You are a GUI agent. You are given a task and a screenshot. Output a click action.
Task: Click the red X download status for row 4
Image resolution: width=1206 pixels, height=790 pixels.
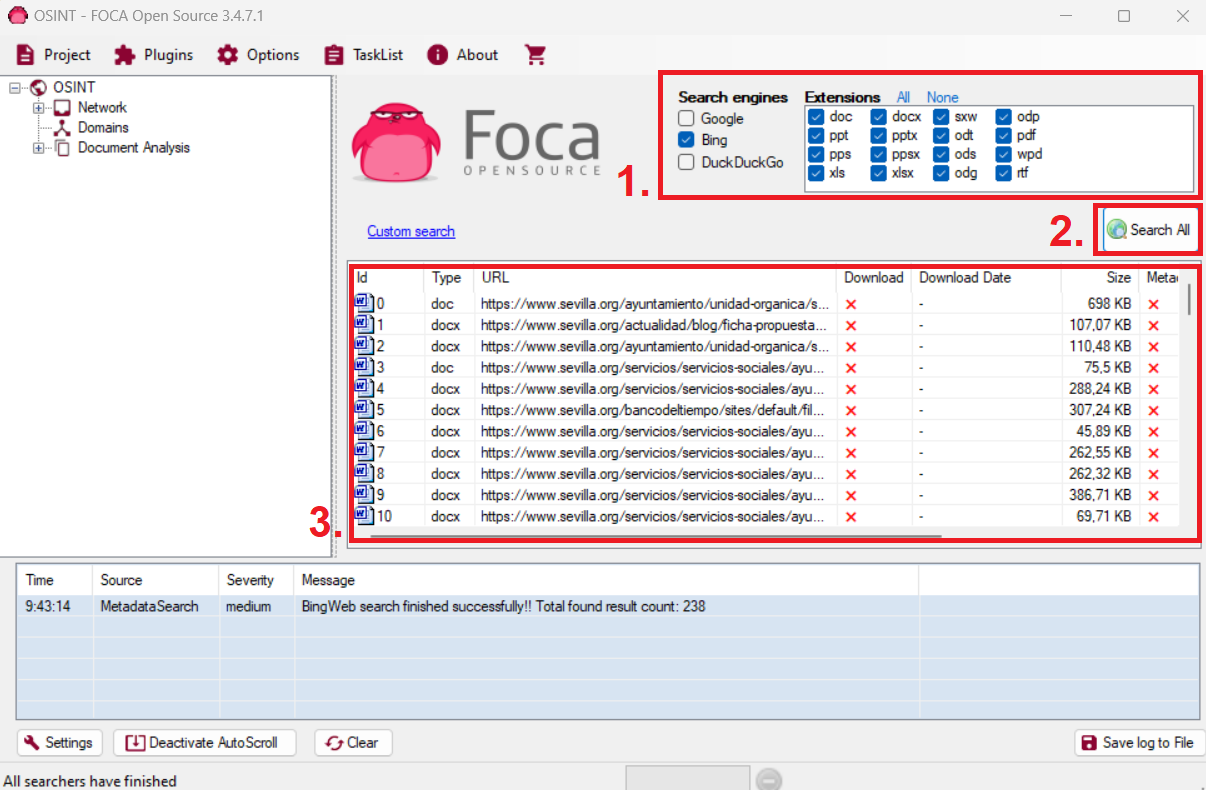[851, 389]
